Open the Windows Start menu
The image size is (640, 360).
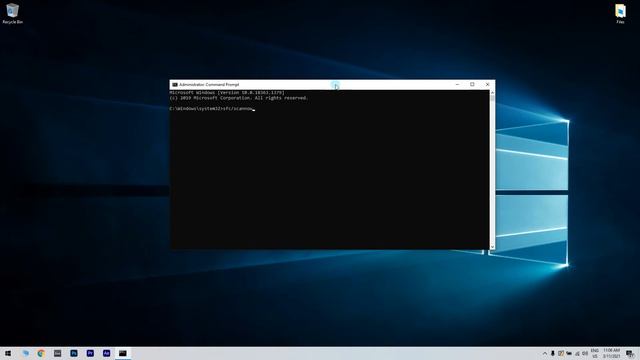[8, 353]
